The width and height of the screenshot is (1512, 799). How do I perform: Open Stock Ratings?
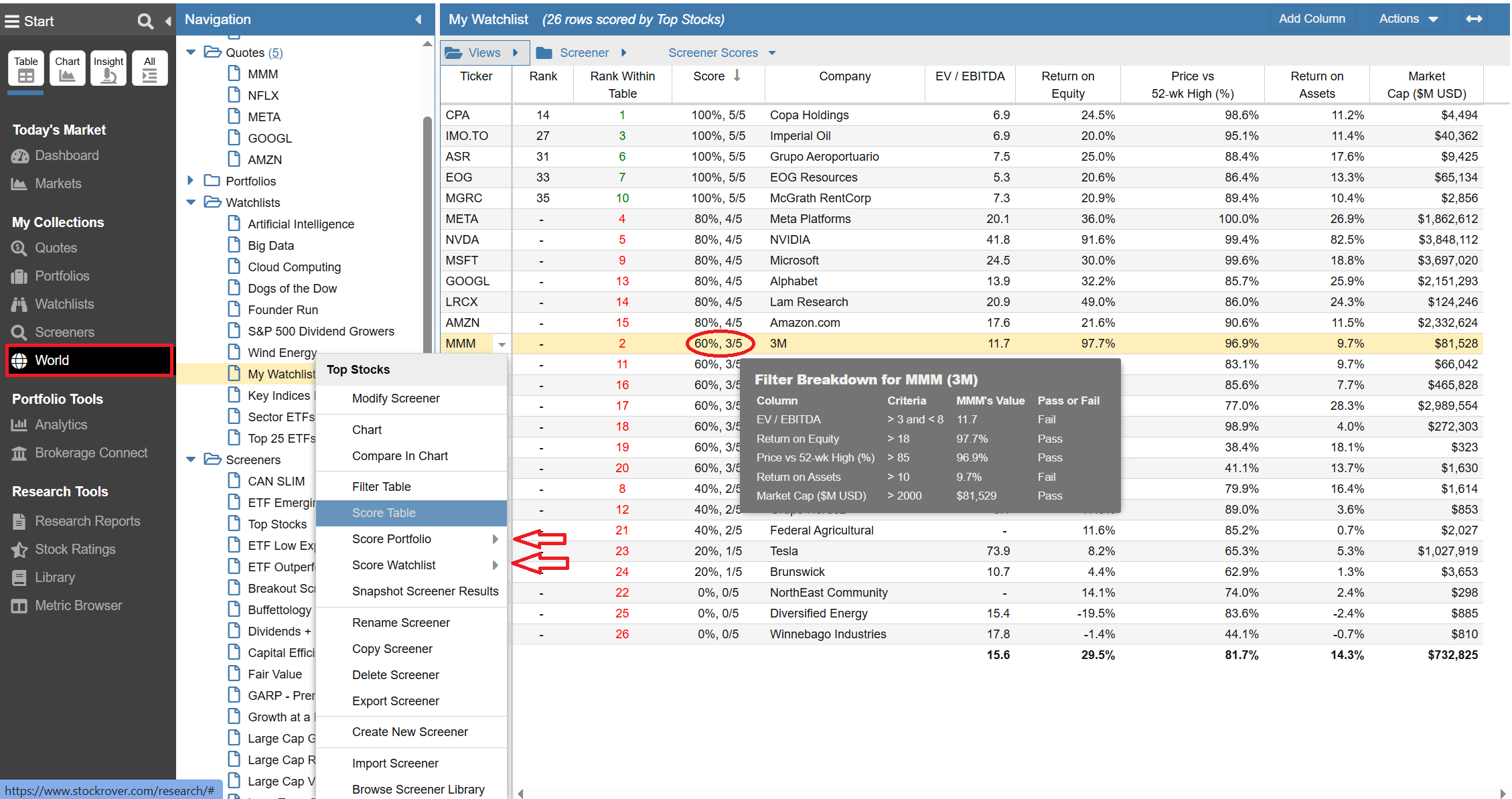[x=64, y=549]
